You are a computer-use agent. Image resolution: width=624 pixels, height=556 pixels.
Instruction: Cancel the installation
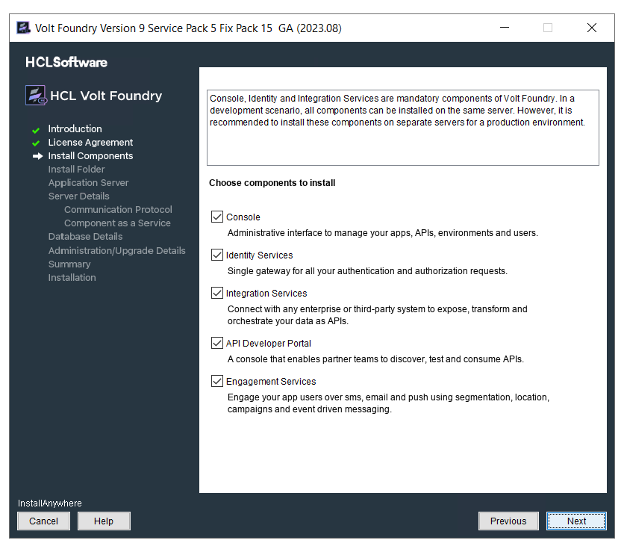tap(43, 521)
